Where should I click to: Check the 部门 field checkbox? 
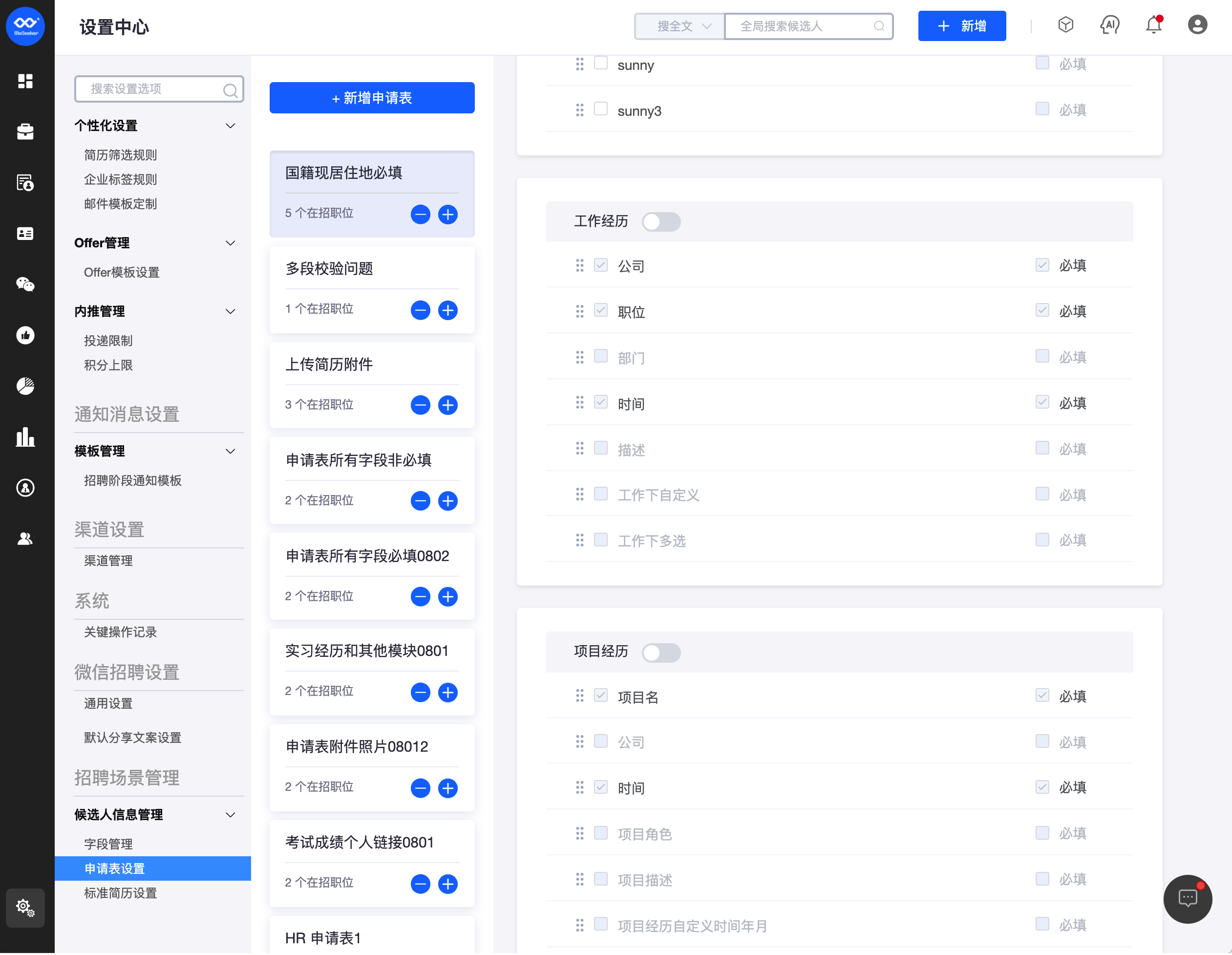601,356
